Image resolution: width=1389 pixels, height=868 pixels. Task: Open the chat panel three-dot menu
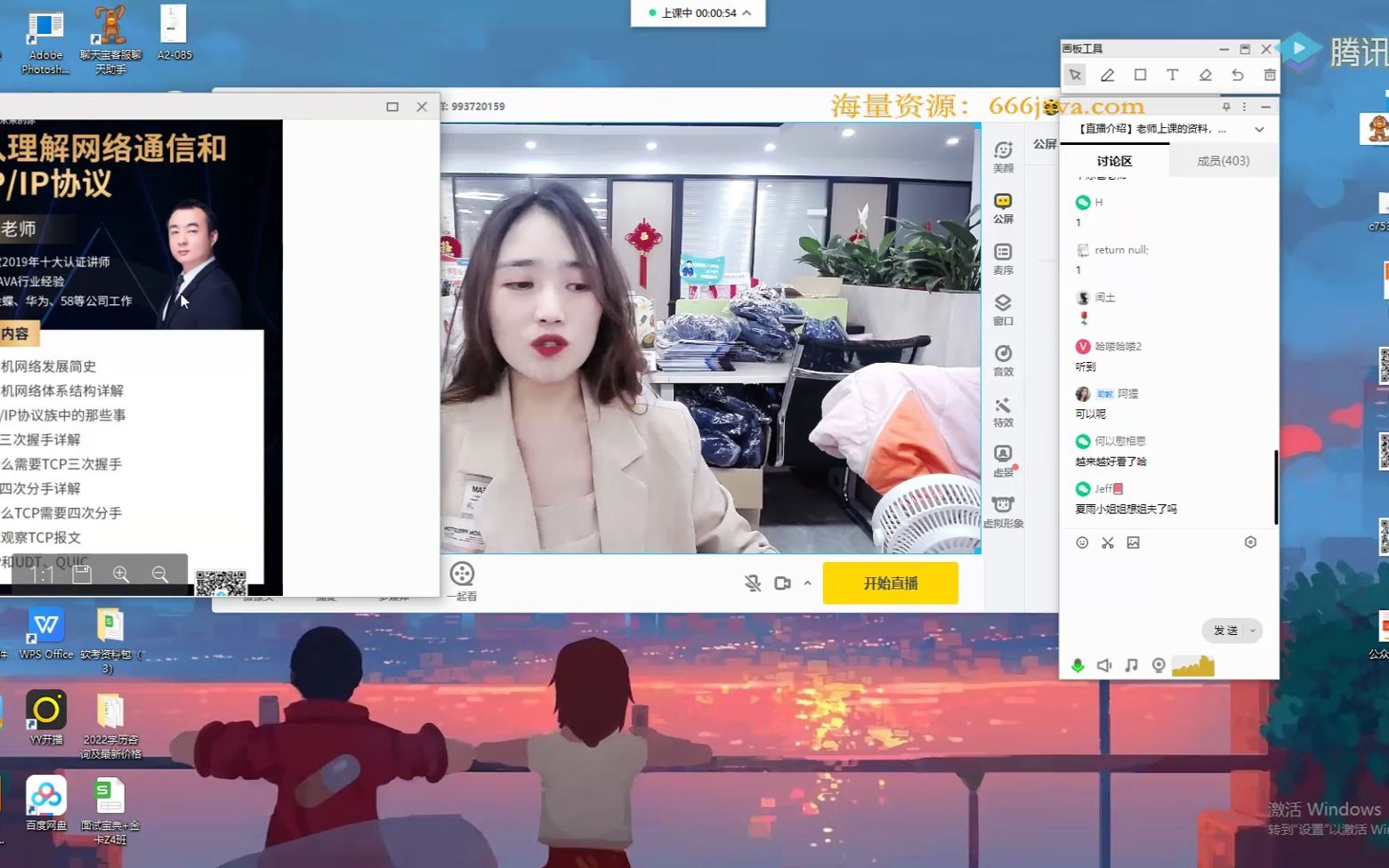(x=1245, y=107)
